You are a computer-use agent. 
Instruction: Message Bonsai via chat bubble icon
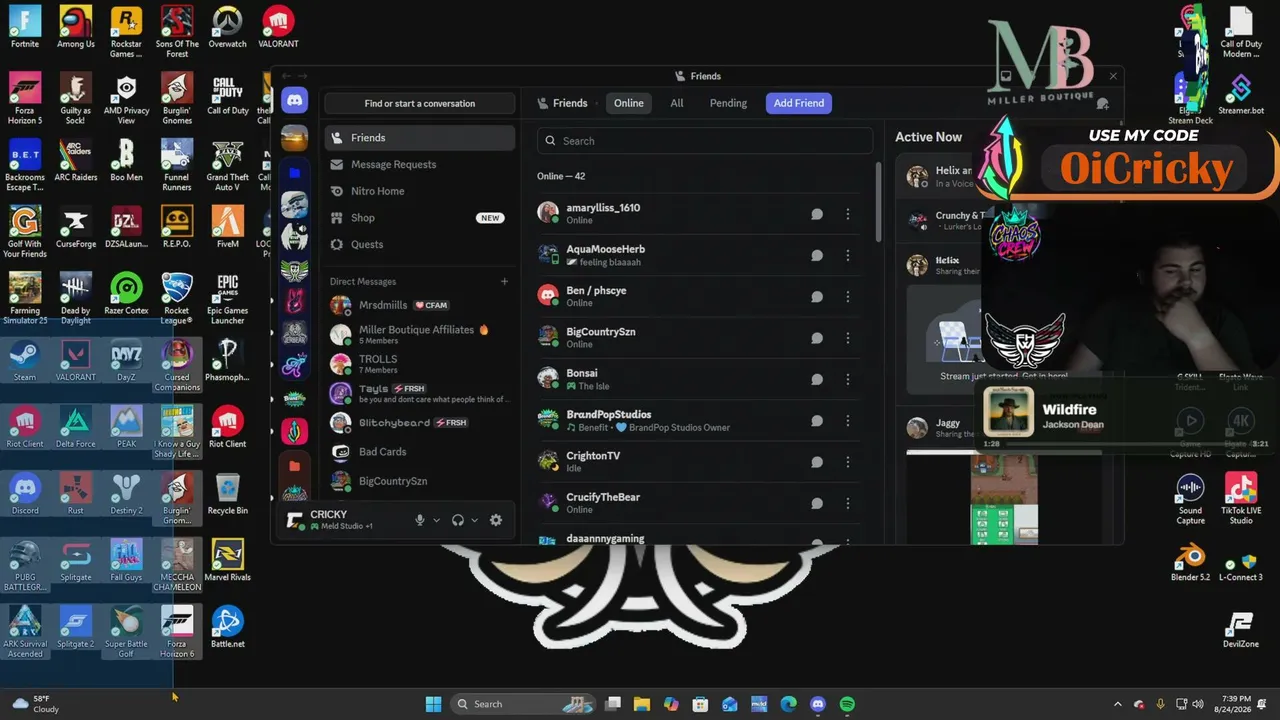coord(817,379)
